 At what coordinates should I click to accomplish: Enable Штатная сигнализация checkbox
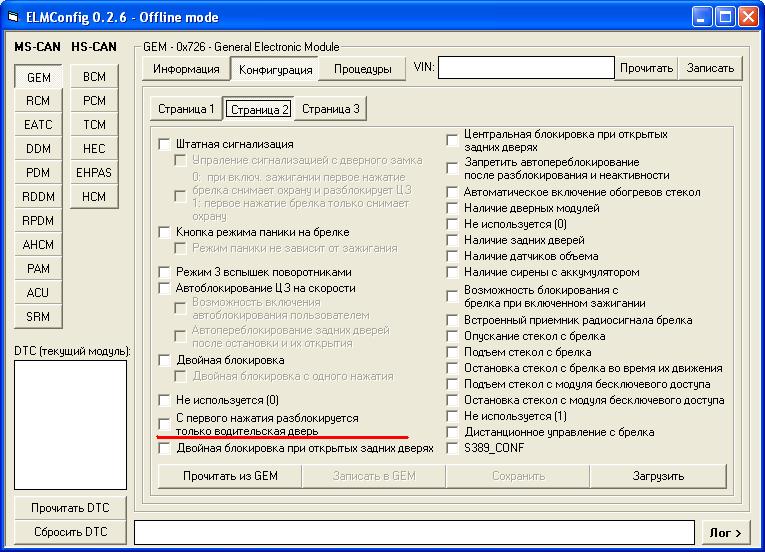pos(164,144)
